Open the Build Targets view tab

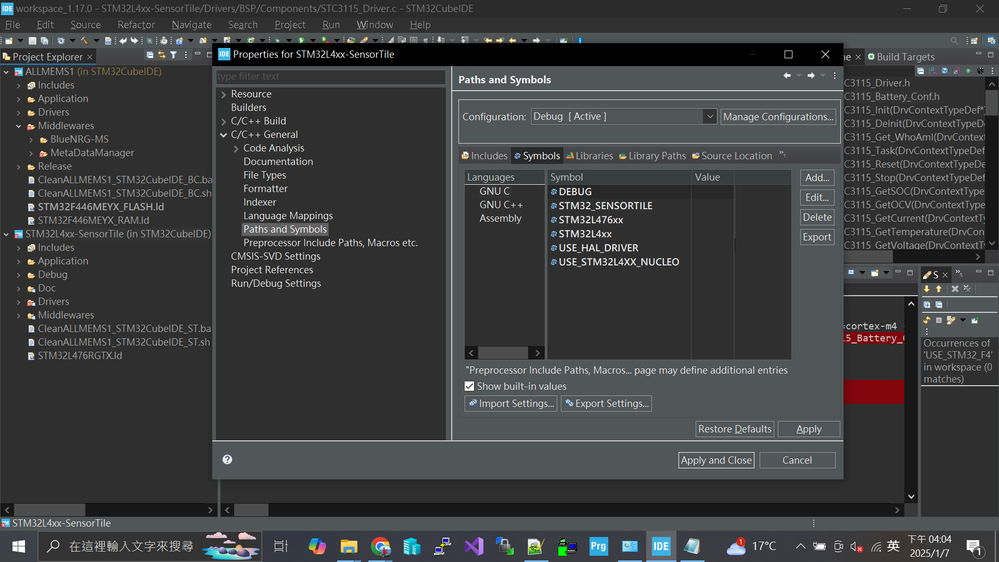click(x=901, y=57)
